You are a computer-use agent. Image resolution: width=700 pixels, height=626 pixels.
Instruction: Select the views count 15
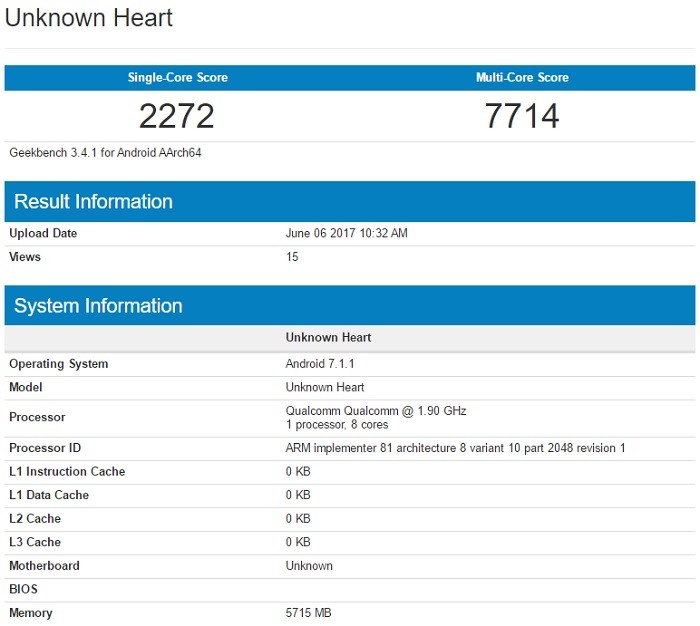pos(292,257)
